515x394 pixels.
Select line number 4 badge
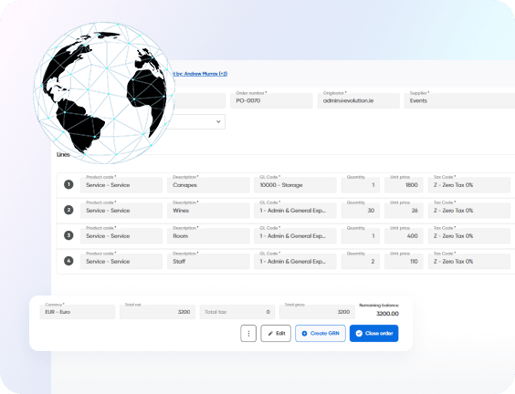[x=69, y=261]
